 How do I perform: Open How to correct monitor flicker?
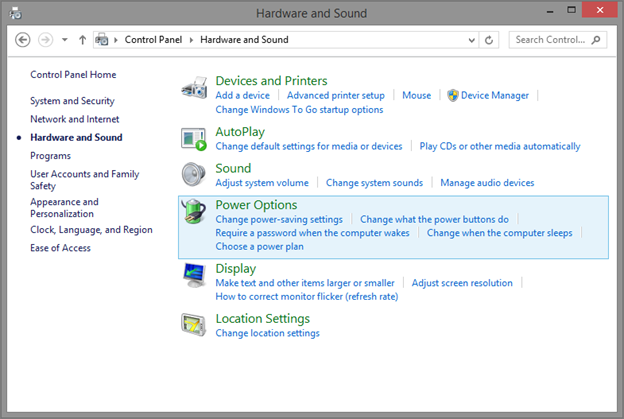[307, 297]
